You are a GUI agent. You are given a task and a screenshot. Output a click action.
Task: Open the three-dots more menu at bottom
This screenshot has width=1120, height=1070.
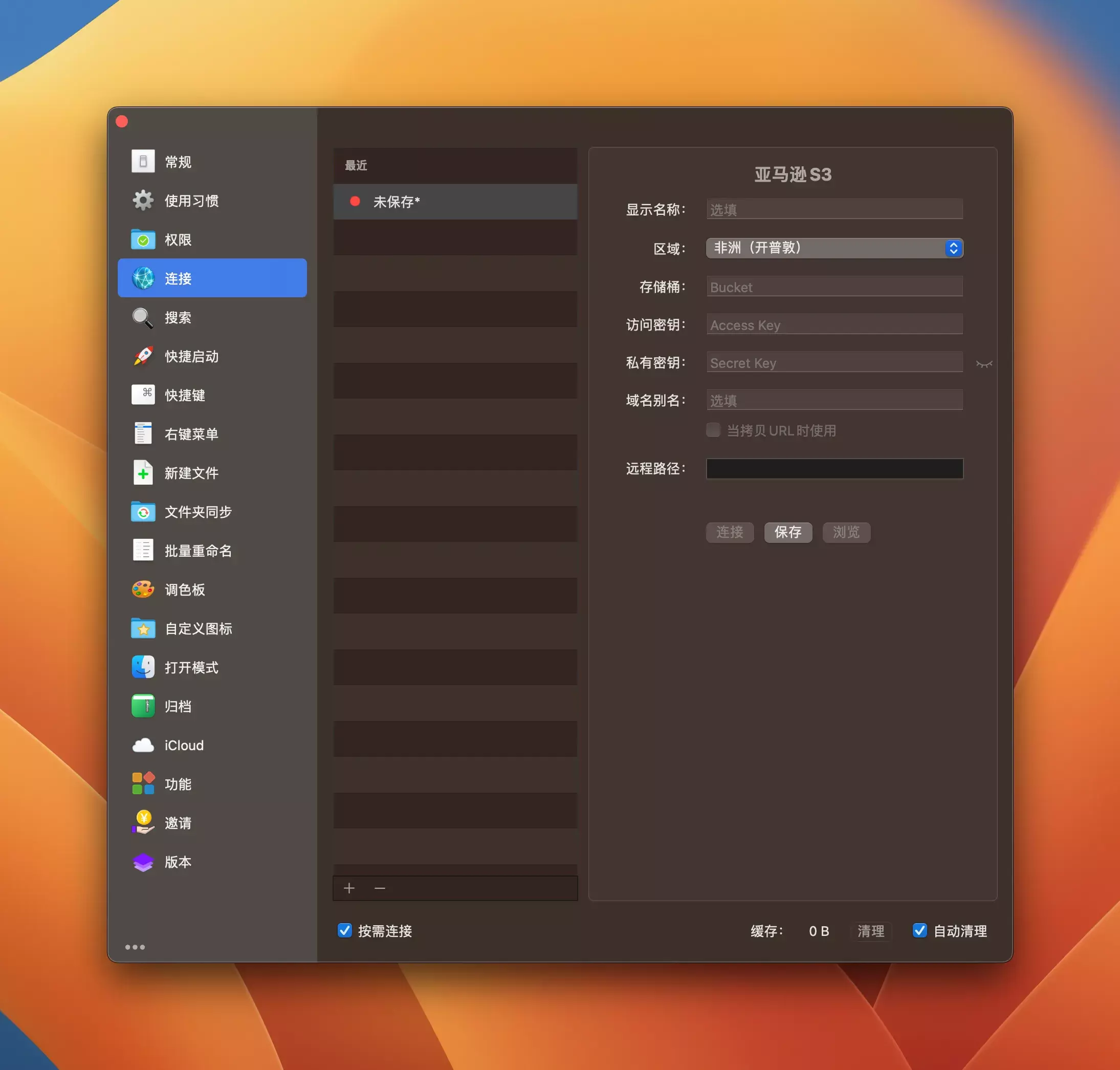coord(135,947)
